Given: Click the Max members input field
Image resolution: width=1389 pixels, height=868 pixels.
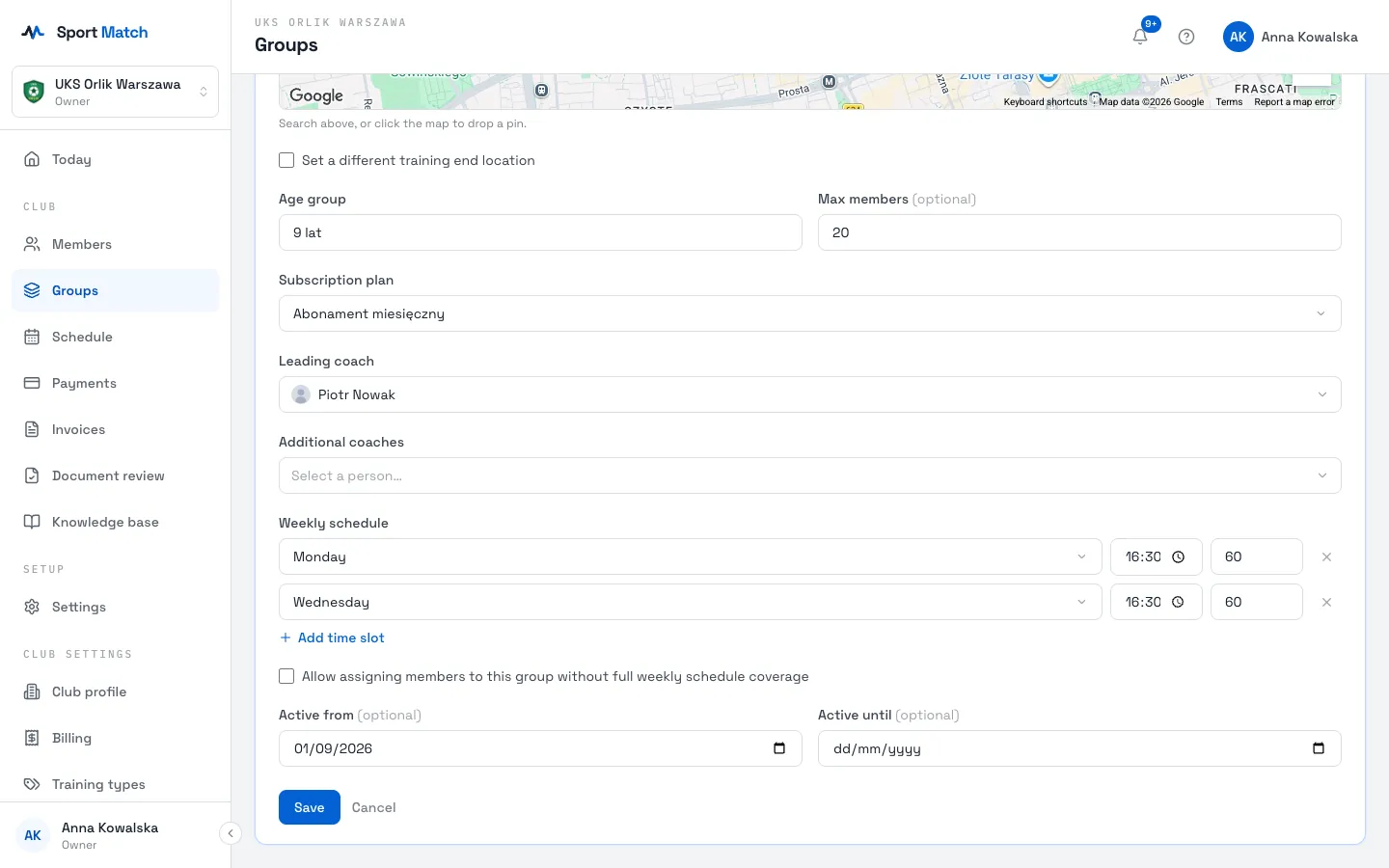Looking at the screenshot, I should coord(1079,232).
